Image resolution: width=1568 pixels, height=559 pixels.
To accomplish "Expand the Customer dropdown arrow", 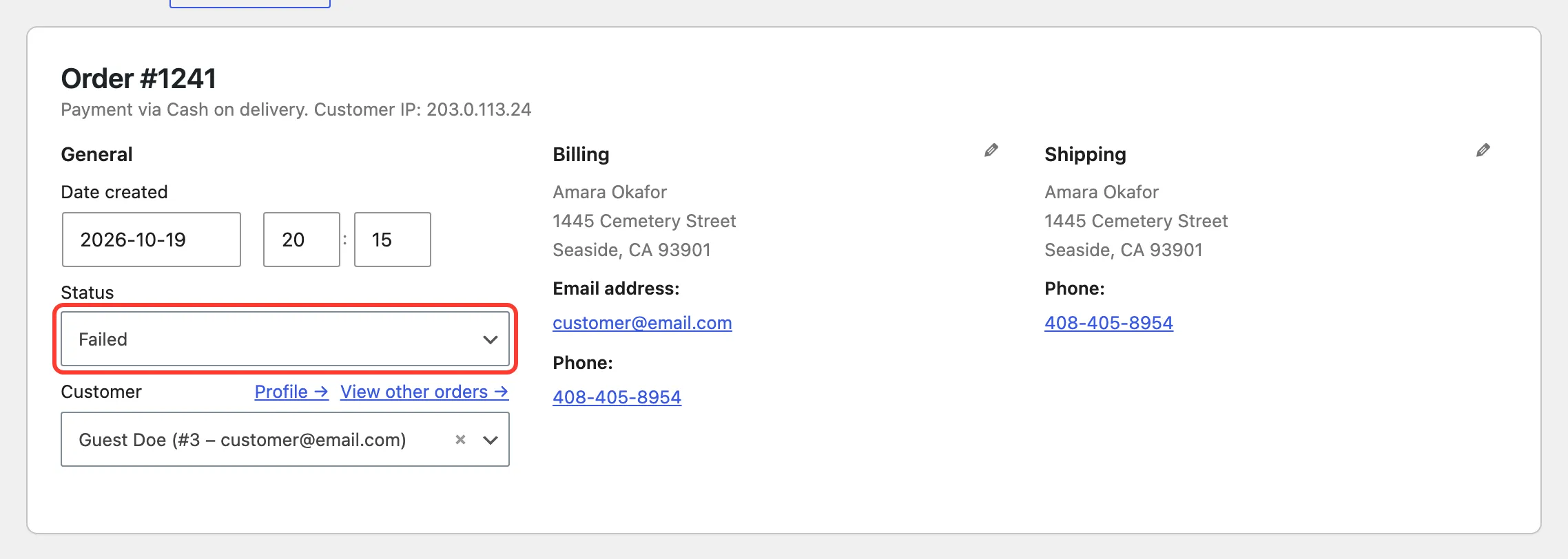I will pyautogui.click(x=491, y=440).
